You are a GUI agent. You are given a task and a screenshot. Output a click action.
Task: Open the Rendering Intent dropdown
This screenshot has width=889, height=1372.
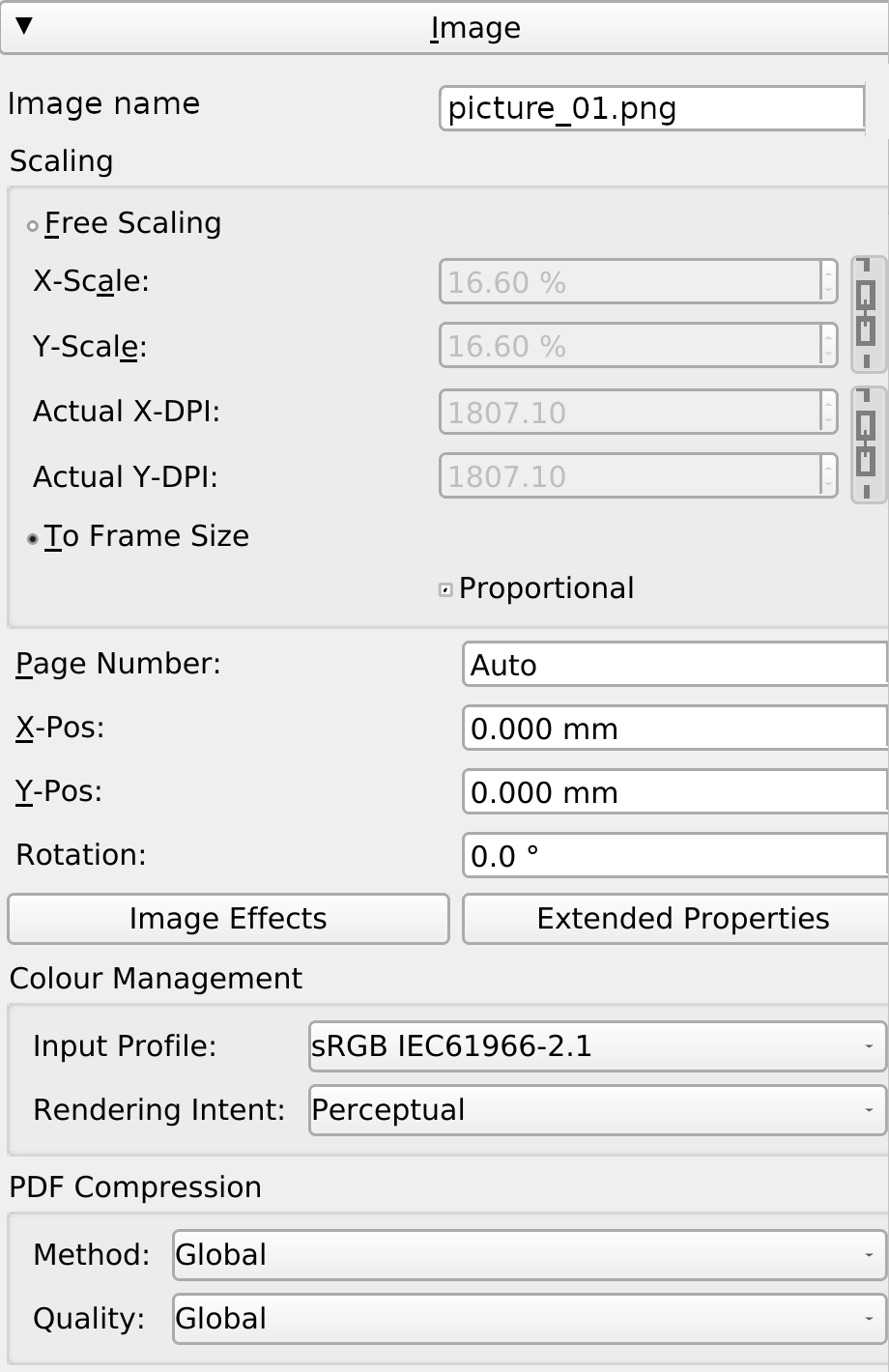[596, 1110]
